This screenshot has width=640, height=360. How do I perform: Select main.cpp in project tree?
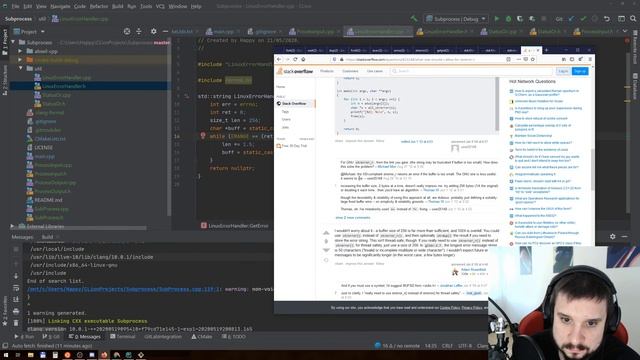click(x=44, y=156)
